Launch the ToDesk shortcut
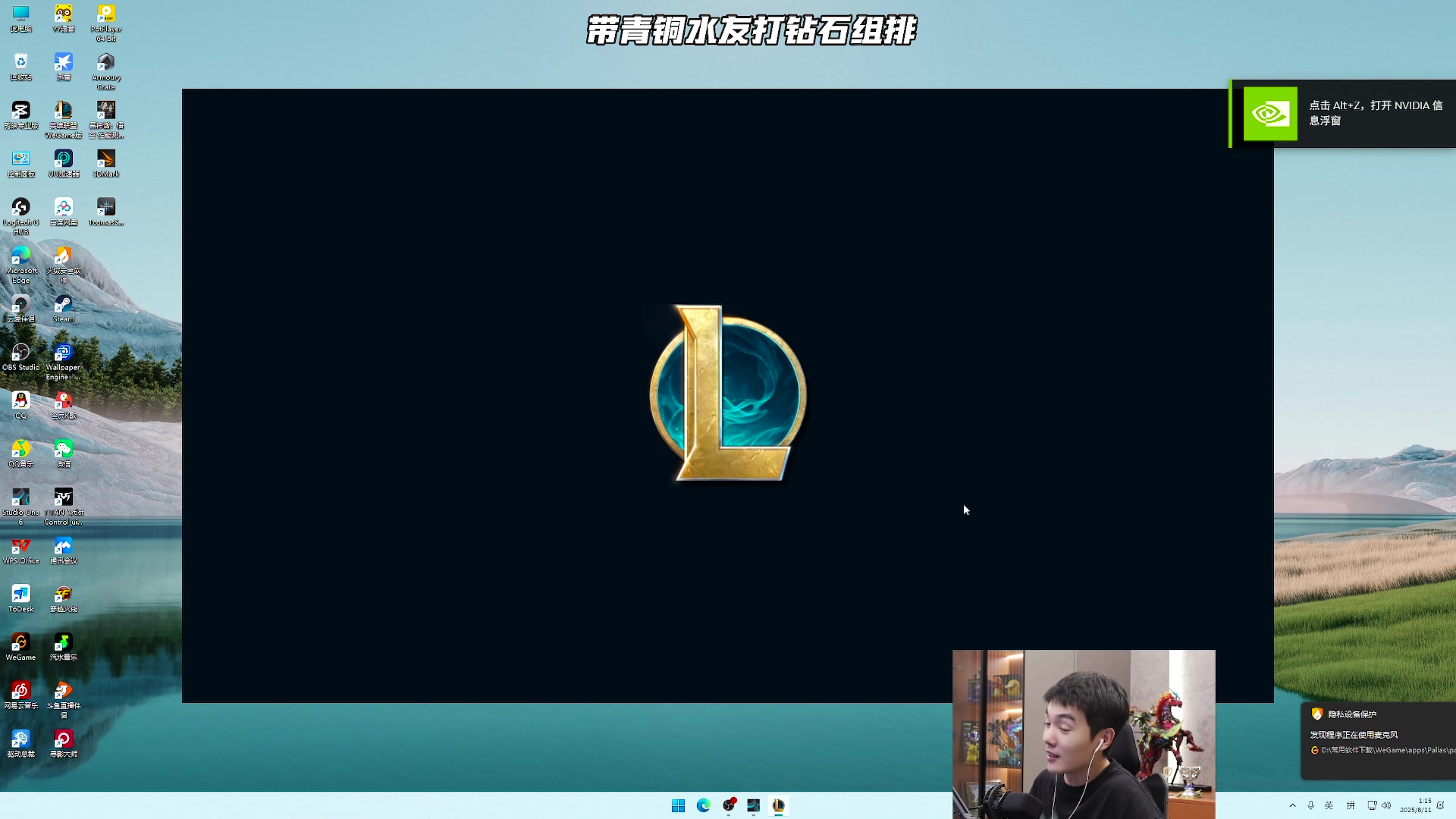The image size is (1456, 819). point(20,599)
